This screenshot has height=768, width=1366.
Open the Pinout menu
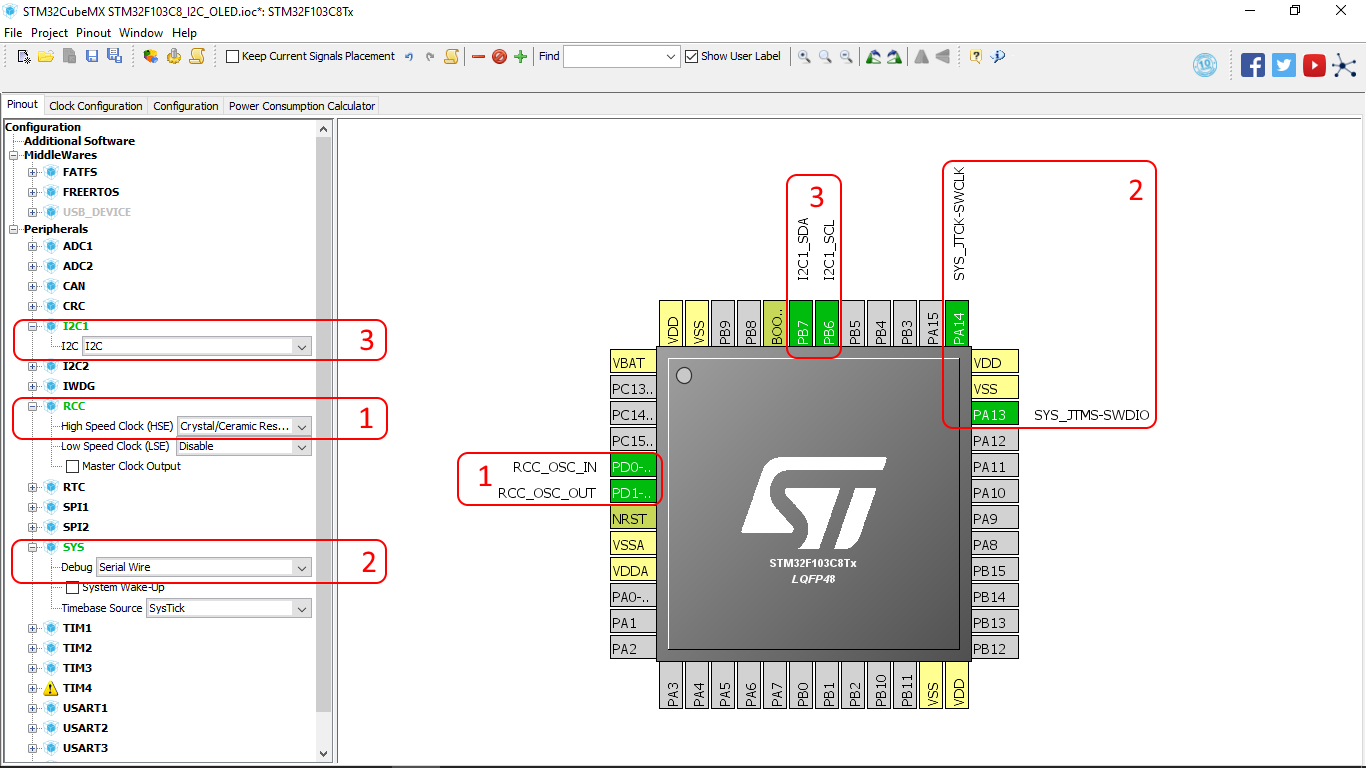93,32
